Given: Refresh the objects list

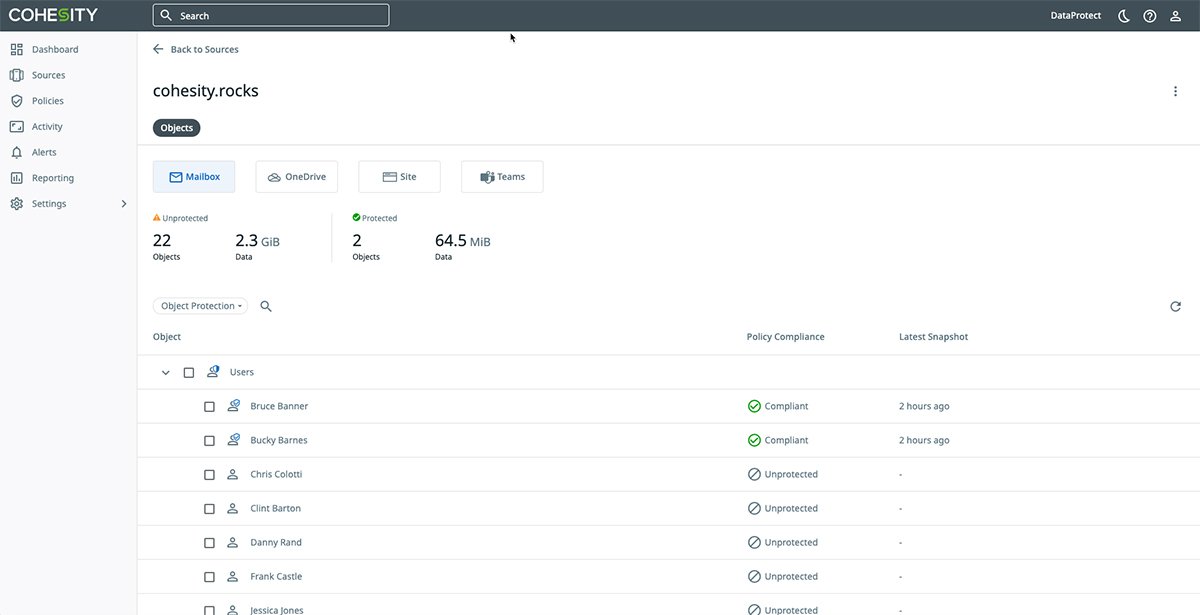Looking at the screenshot, I should click(1175, 306).
